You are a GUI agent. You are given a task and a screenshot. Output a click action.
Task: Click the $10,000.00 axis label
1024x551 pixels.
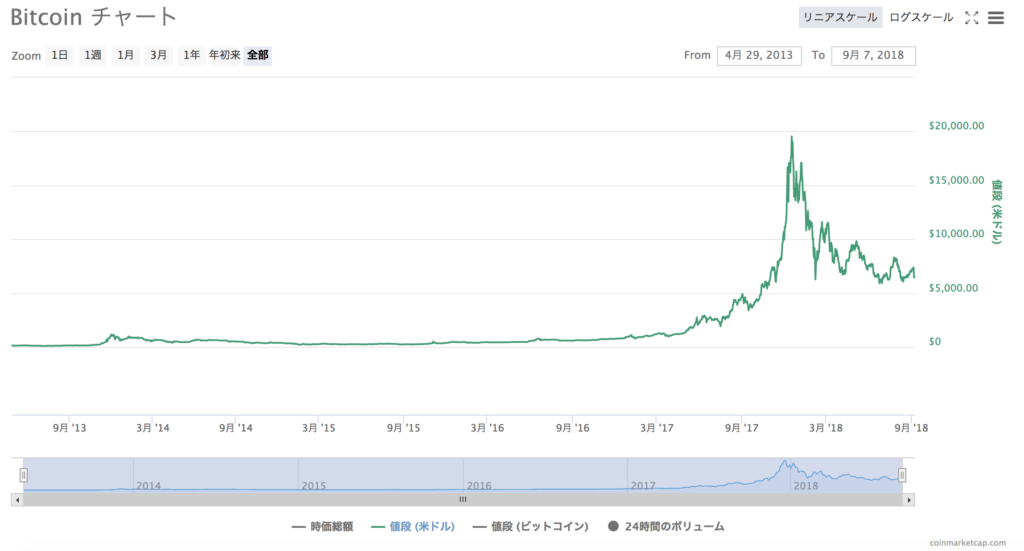[956, 234]
